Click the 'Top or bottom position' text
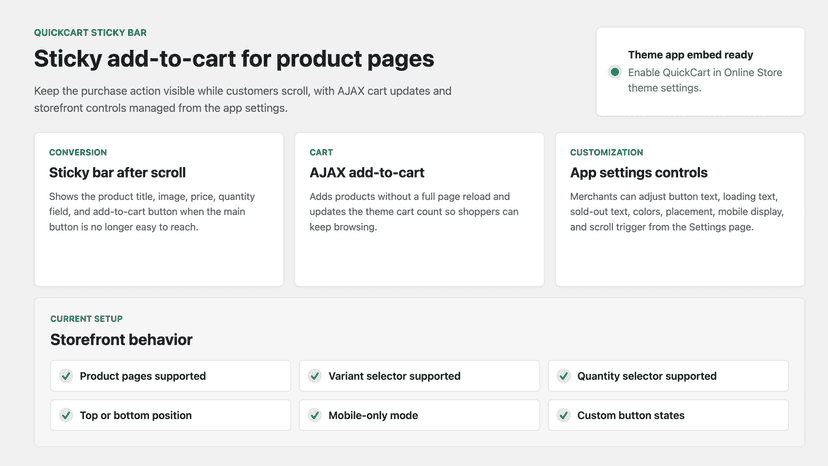The image size is (828, 466). [136, 415]
